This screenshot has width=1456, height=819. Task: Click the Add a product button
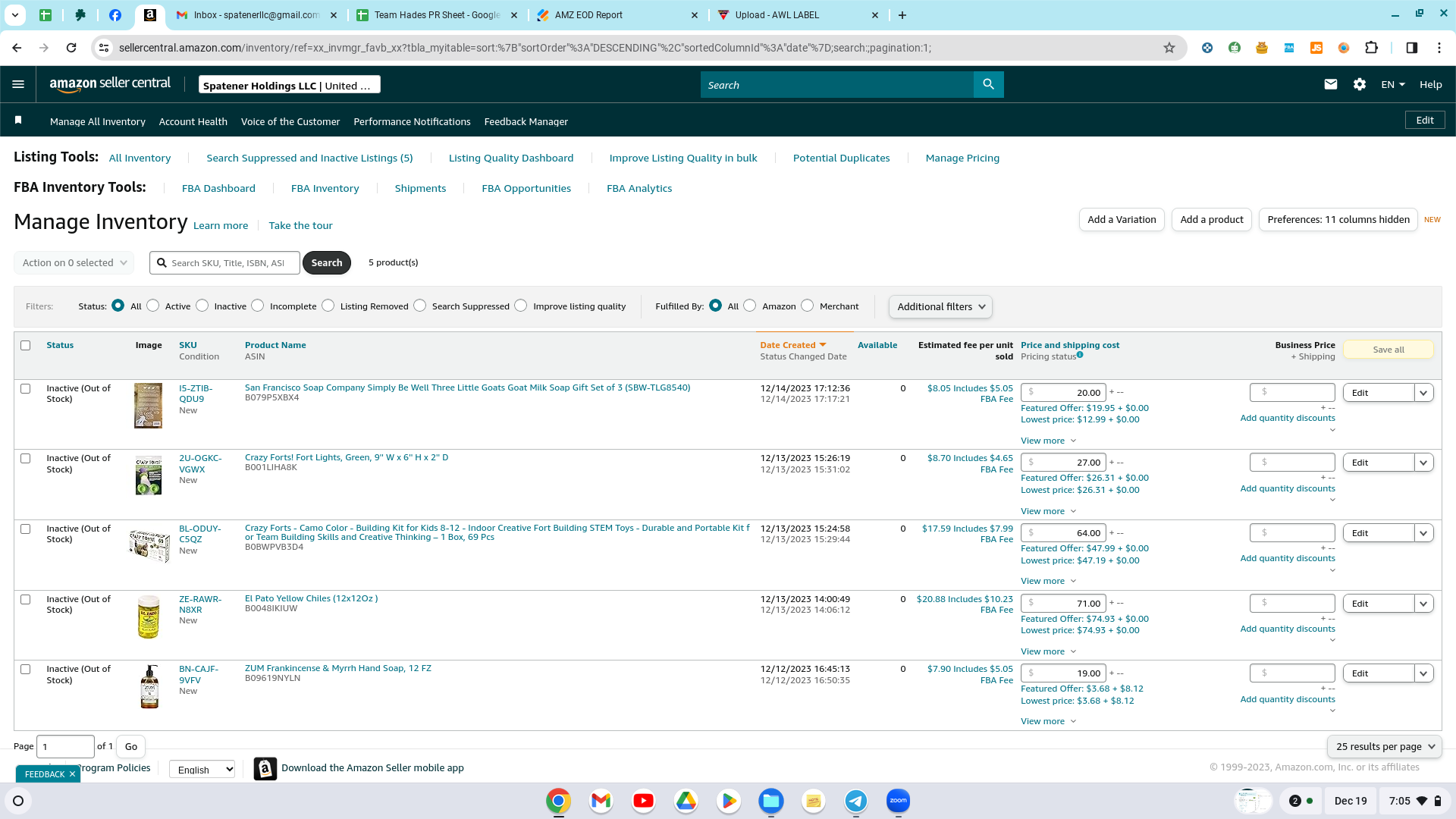1212,220
